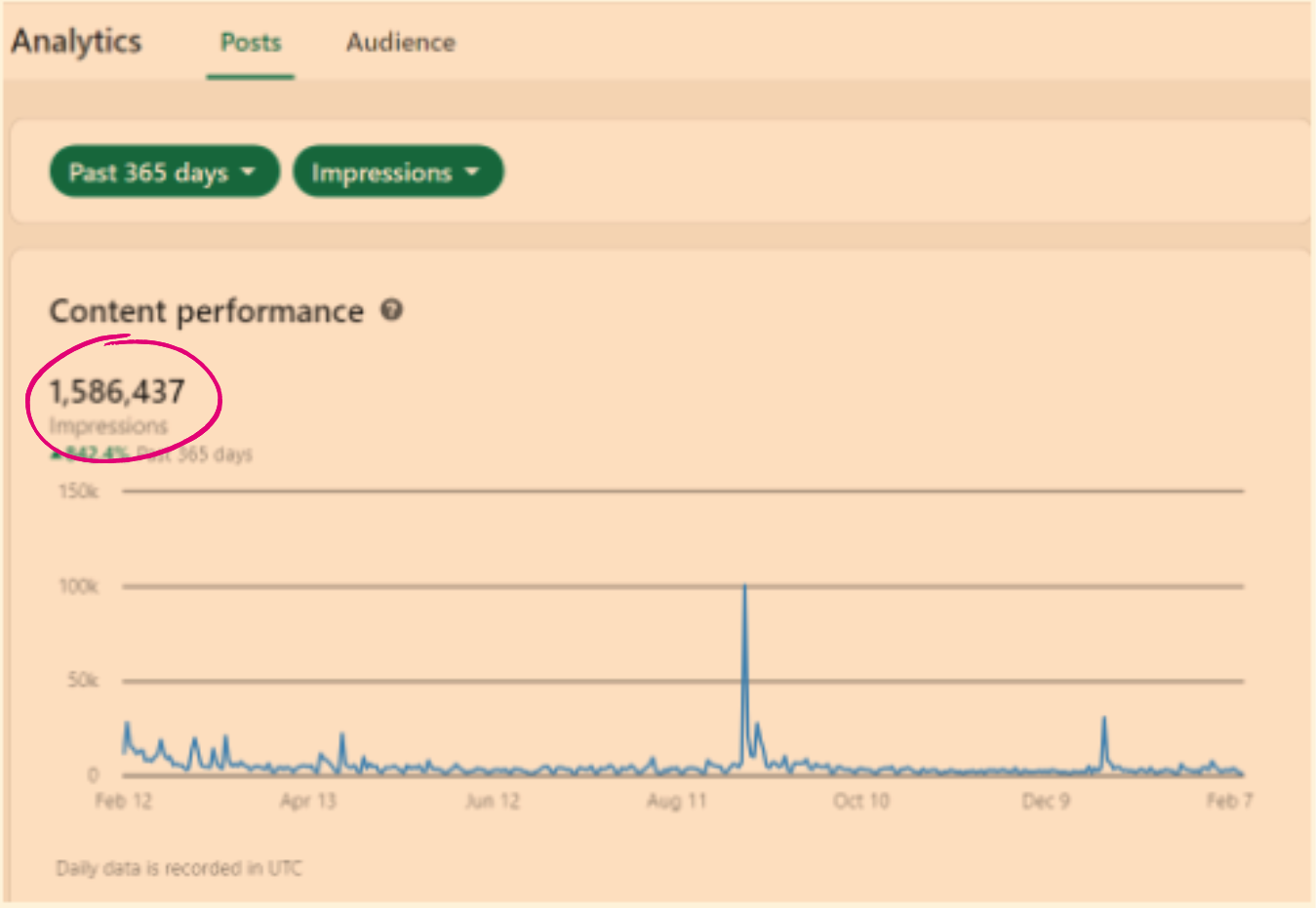Screen dimensions: 1316x908
Task: Click the Content performance help icon
Action: [391, 310]
